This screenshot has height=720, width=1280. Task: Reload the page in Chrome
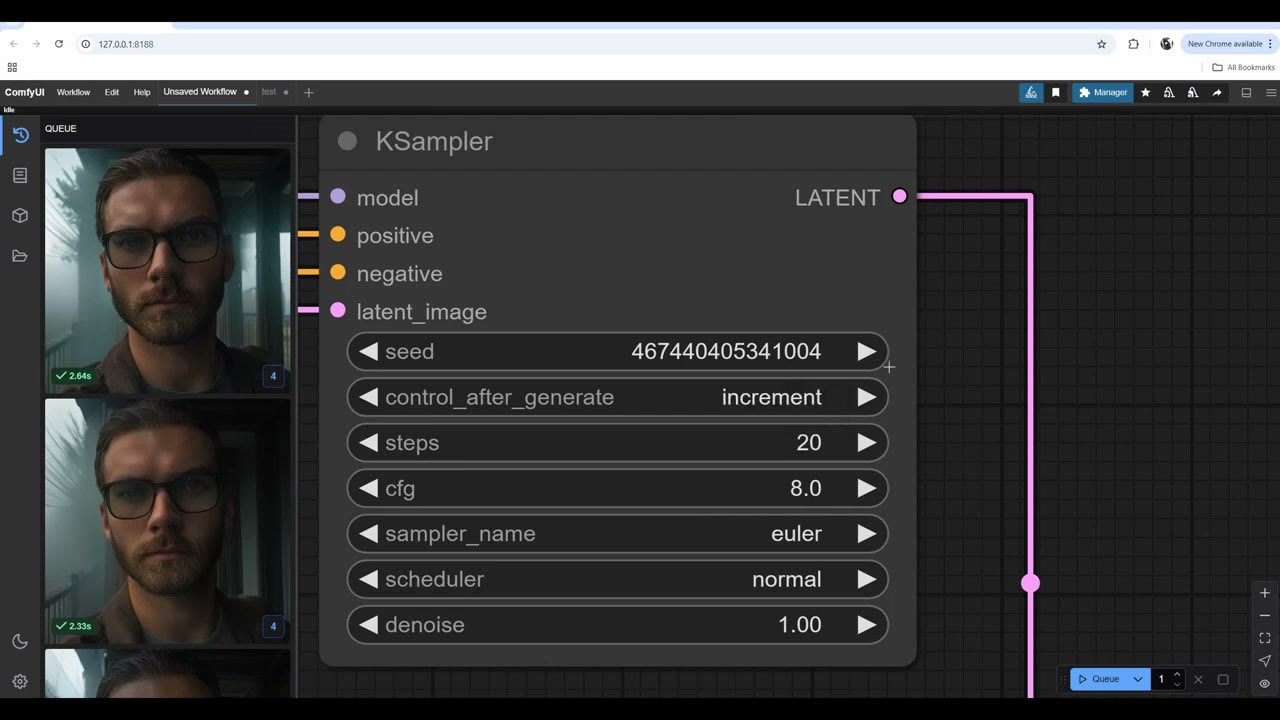point(59,44)
